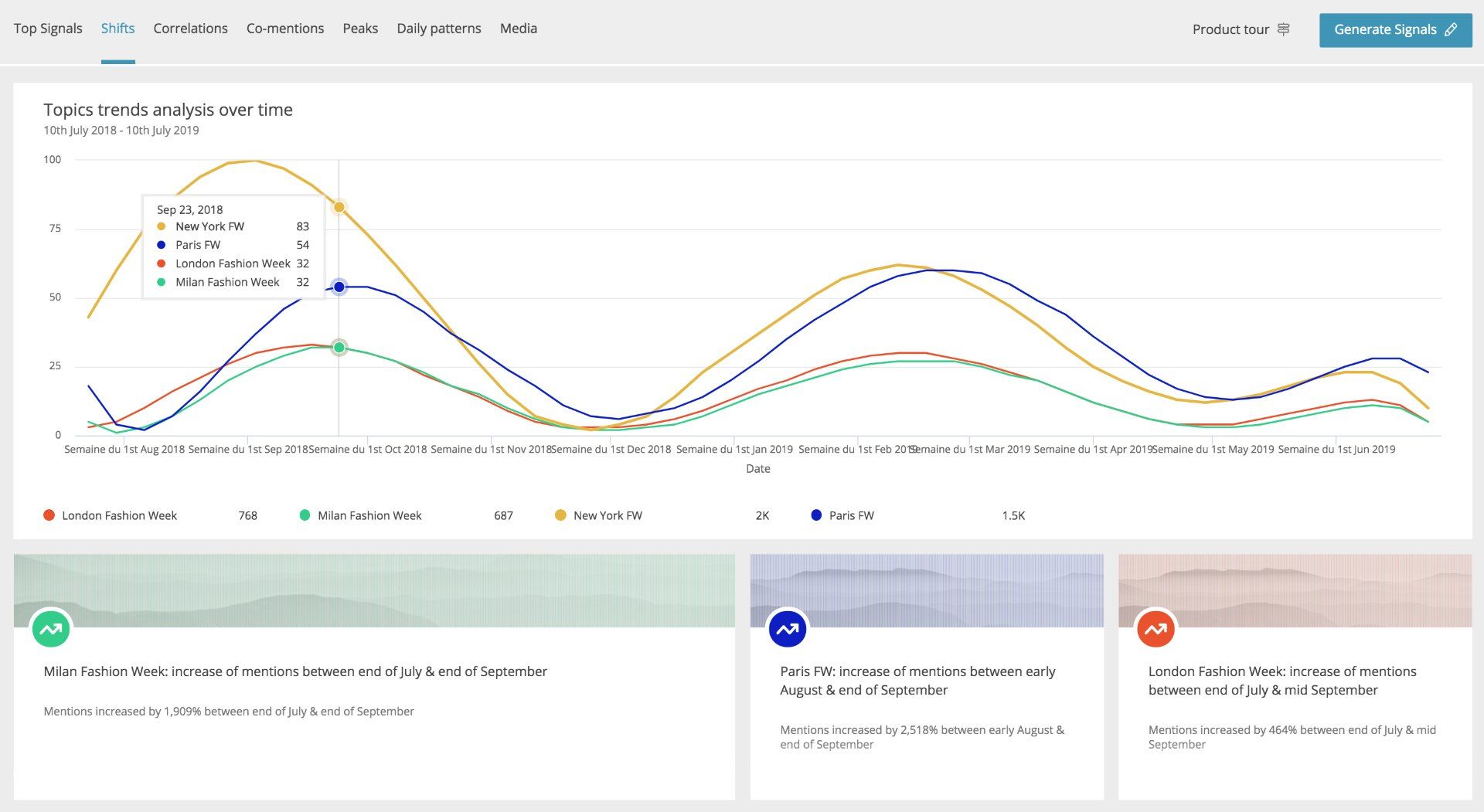Click the New York FW legend label

pos(608,515)
